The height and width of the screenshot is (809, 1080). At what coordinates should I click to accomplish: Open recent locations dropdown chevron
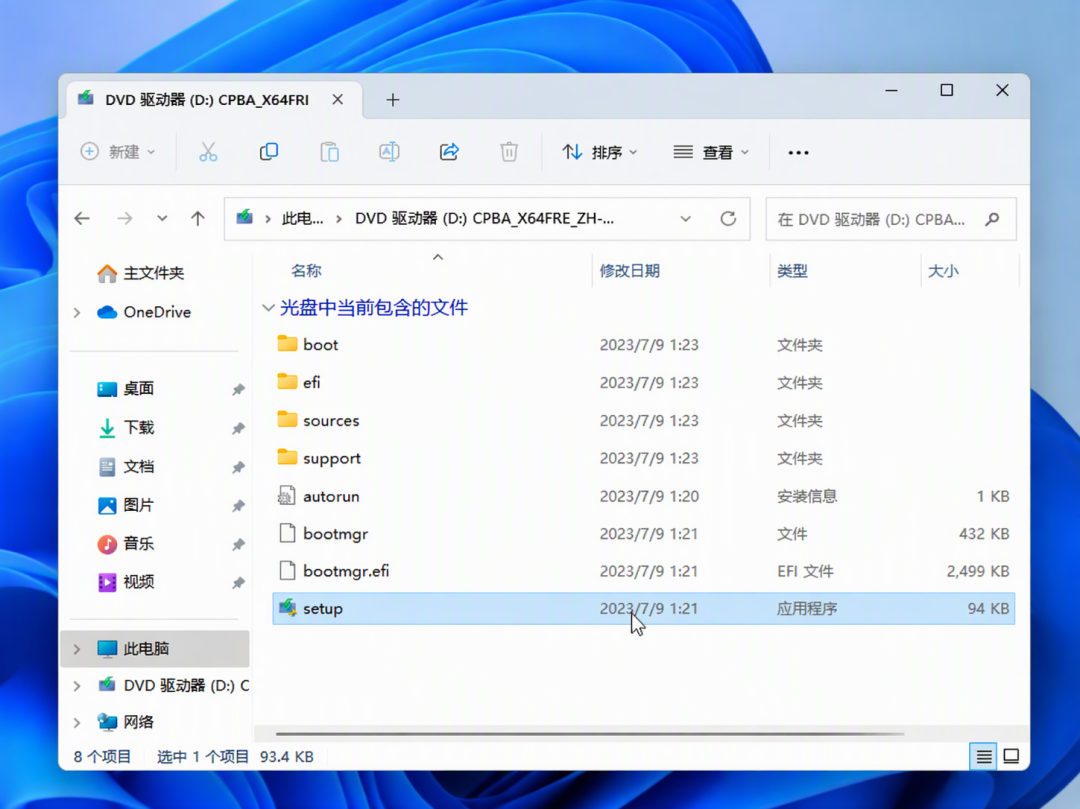coord(162,219)
